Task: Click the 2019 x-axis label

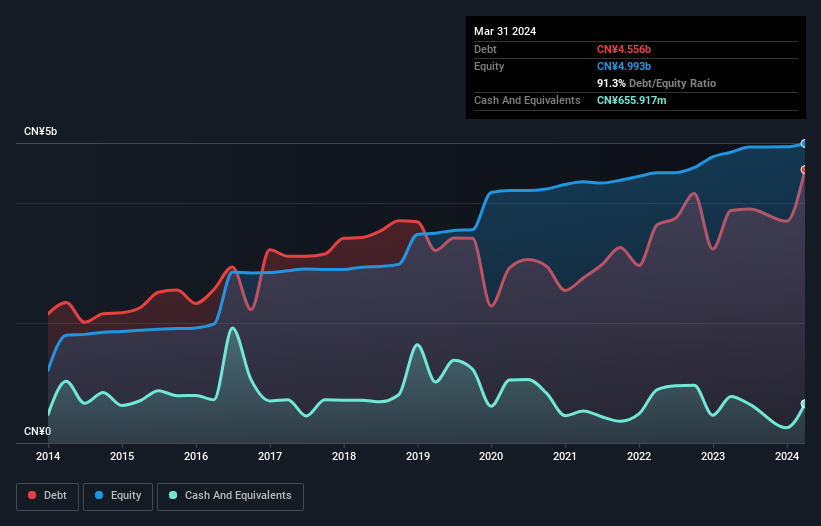Action: (418, 456)
